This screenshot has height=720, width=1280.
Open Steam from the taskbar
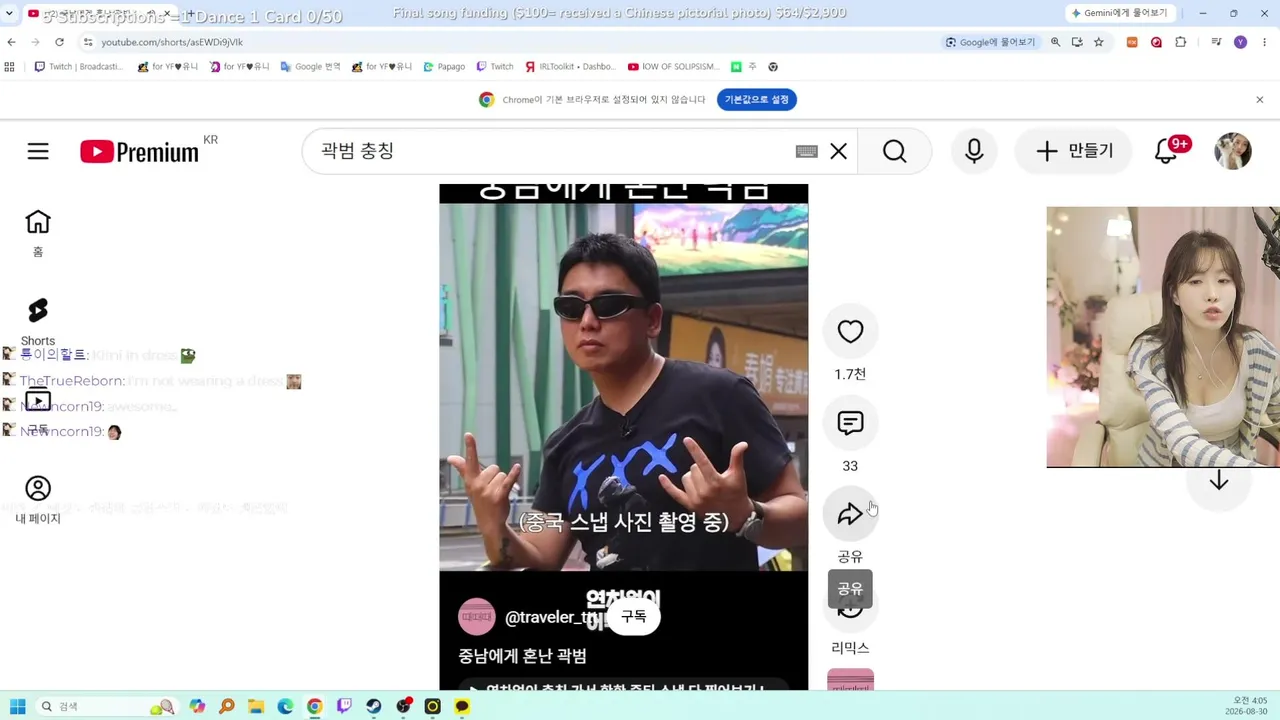(x=373, y=706)
